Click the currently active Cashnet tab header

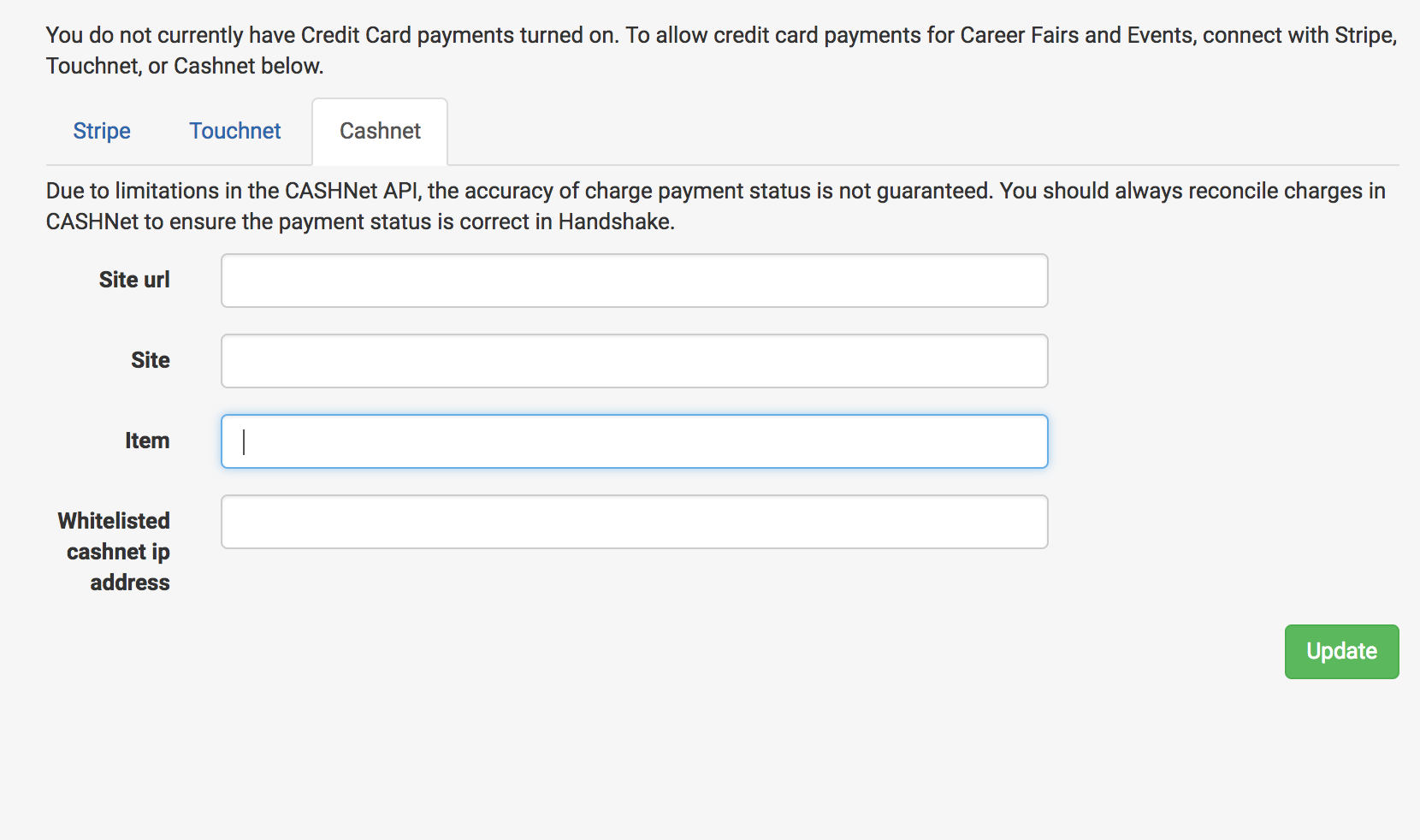[x=380, y=131]
